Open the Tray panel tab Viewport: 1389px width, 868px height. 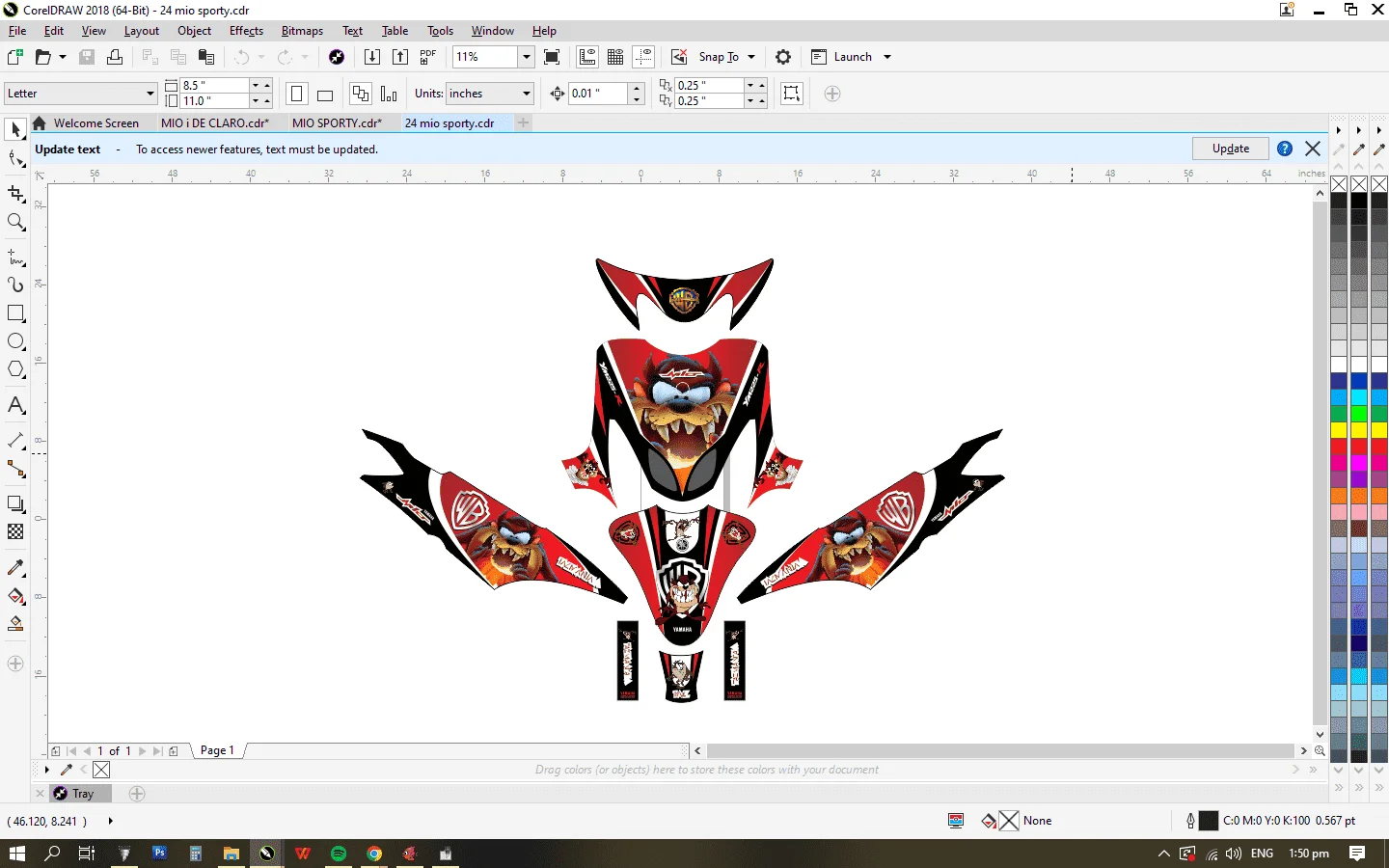click(x=81, y=794)
